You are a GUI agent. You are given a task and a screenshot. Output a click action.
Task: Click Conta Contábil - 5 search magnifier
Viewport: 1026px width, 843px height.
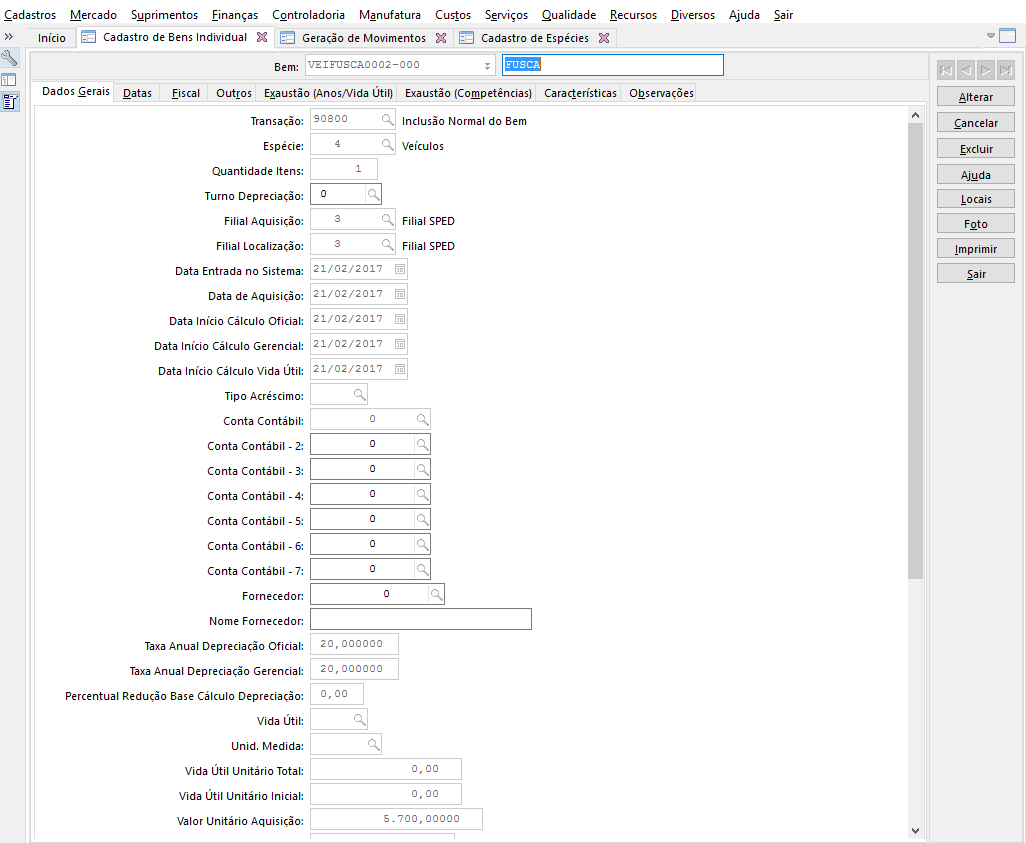tap(423, 519)
